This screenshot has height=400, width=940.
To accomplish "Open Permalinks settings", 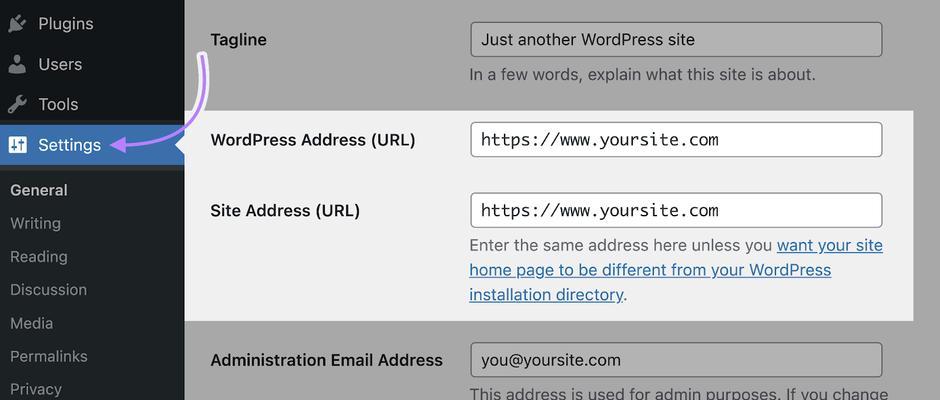I will coord(49,356).
